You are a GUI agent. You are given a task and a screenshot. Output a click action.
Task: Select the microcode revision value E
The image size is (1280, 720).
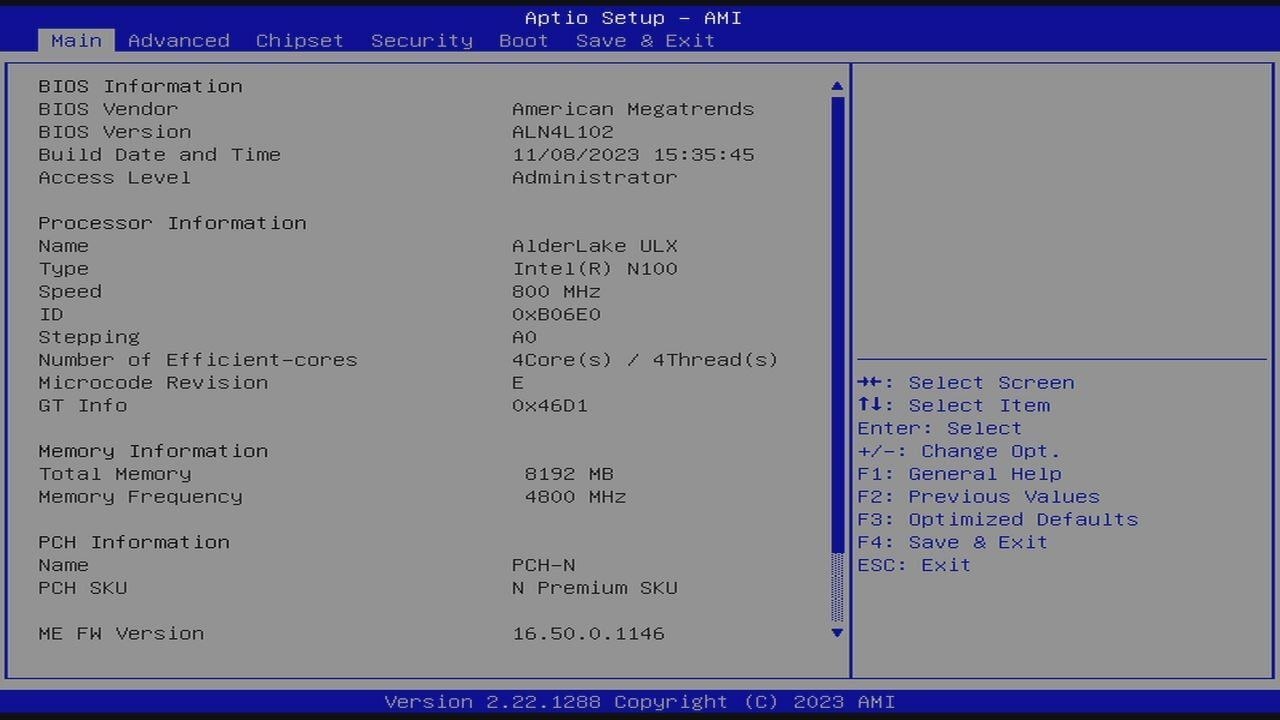pos(518,383)
